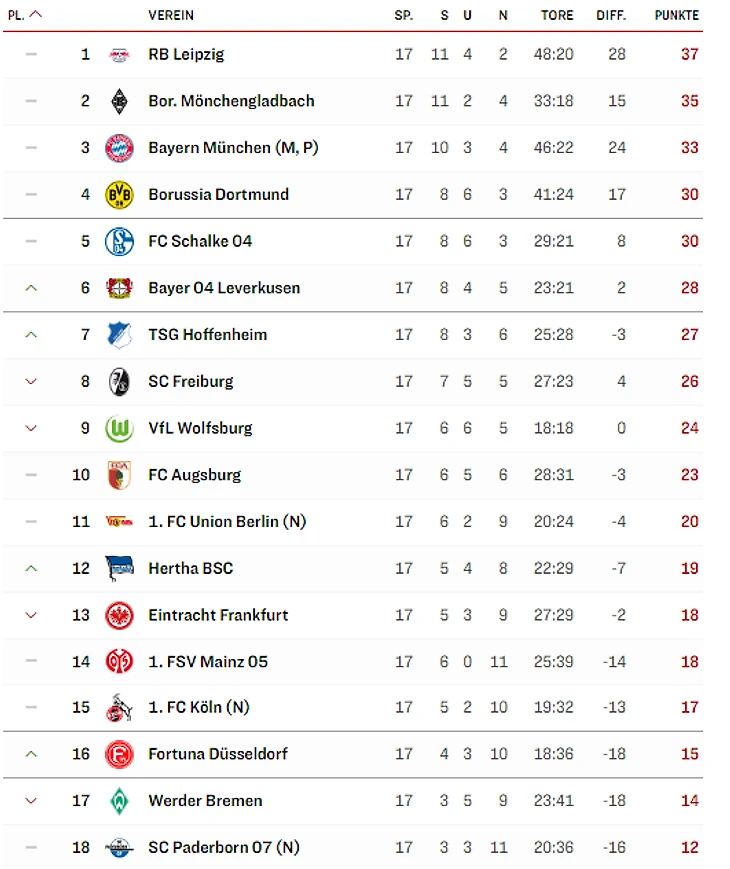
Task: Click the VfL Wolfsburg green logo
Action: click(x=119, y=428)
